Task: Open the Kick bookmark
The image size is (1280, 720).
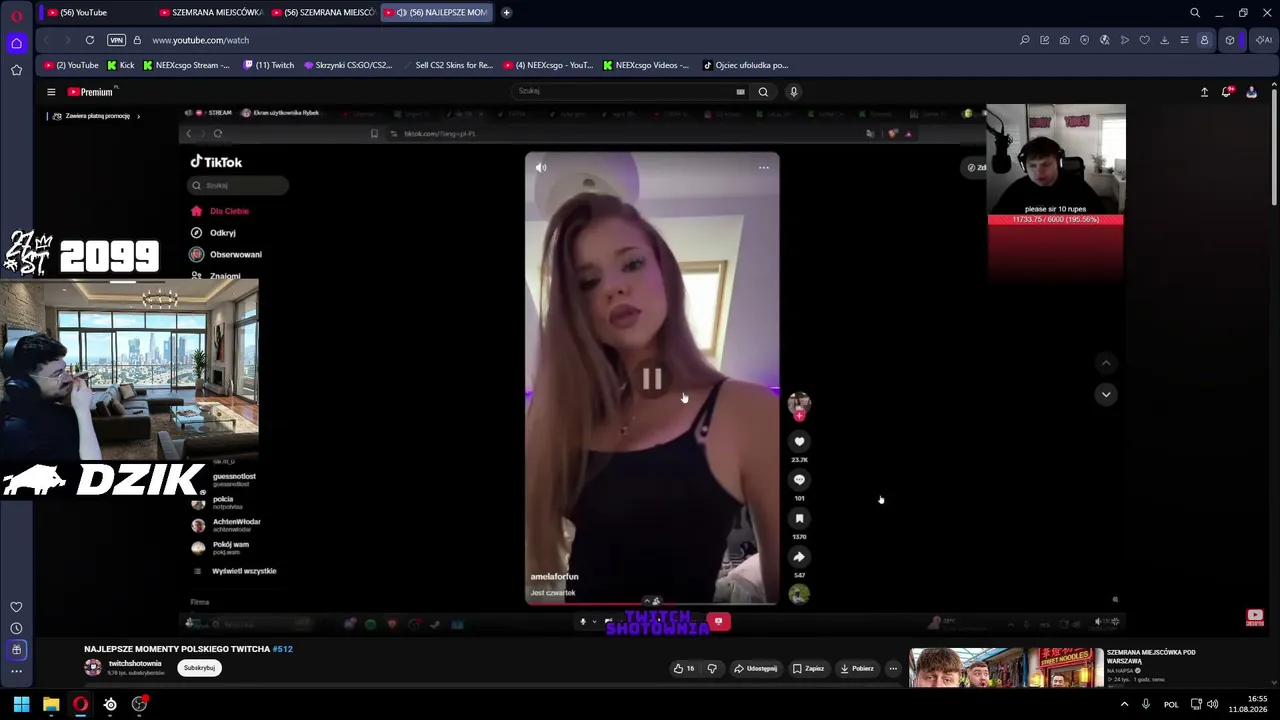Action: tap(121, 66)
